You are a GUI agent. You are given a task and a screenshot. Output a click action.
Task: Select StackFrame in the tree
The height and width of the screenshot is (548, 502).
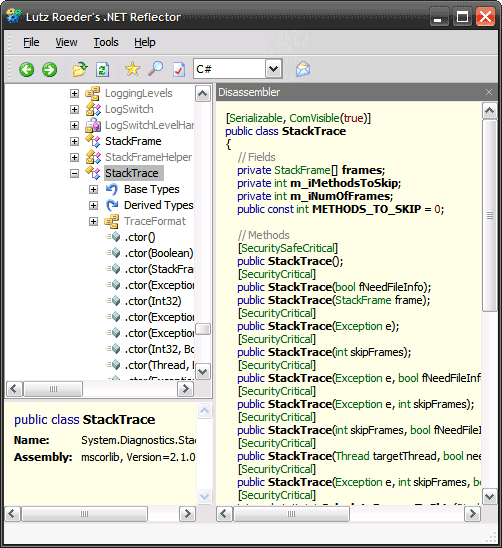pyautogui.click(x=133, y=141)
